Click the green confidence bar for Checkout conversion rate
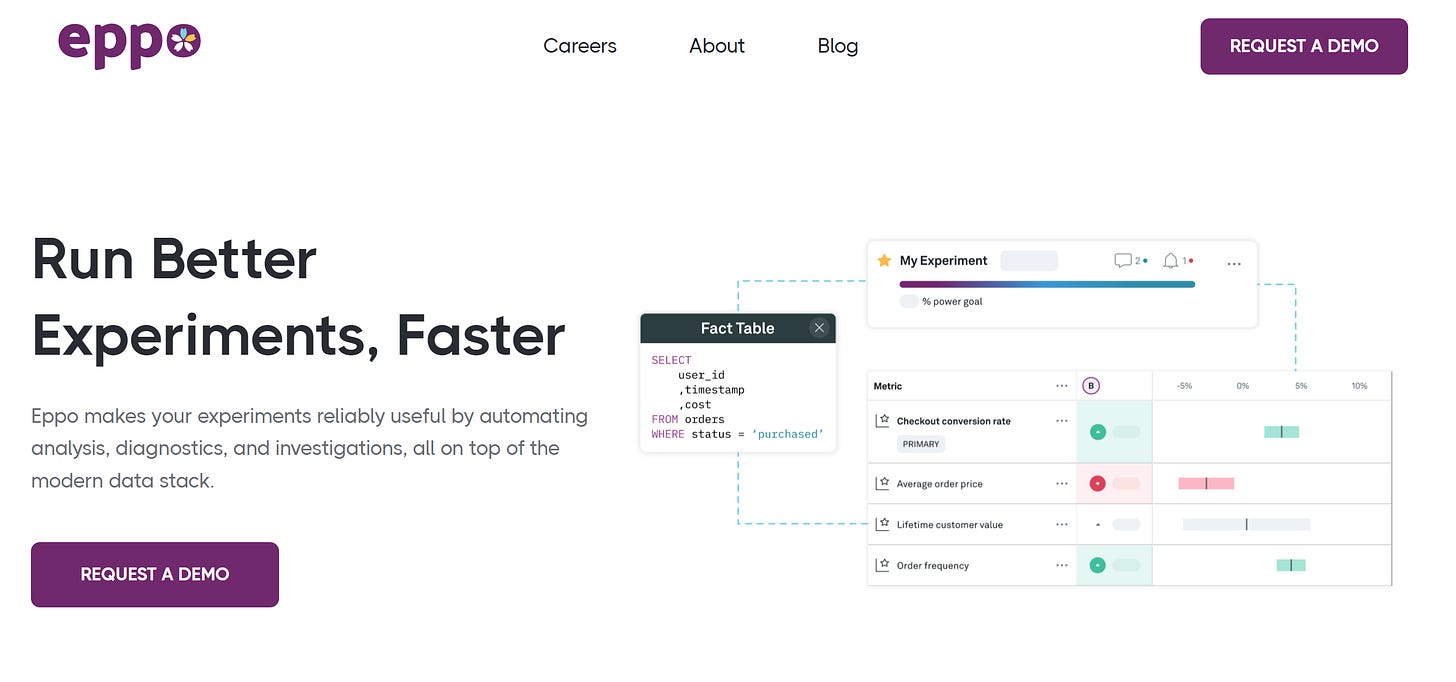Viewport: 1456px width, 682px height. click(1281, 432)
